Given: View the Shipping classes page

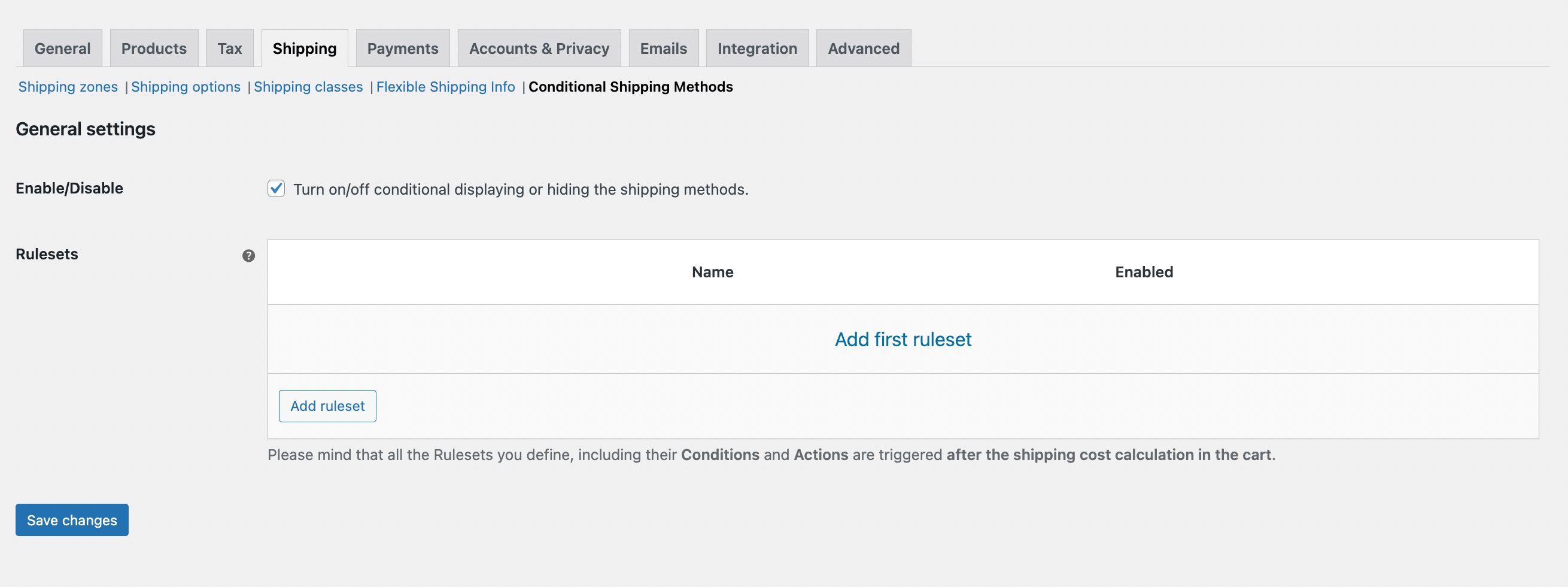Looking at the screenshot, I should tap(309, 86).
